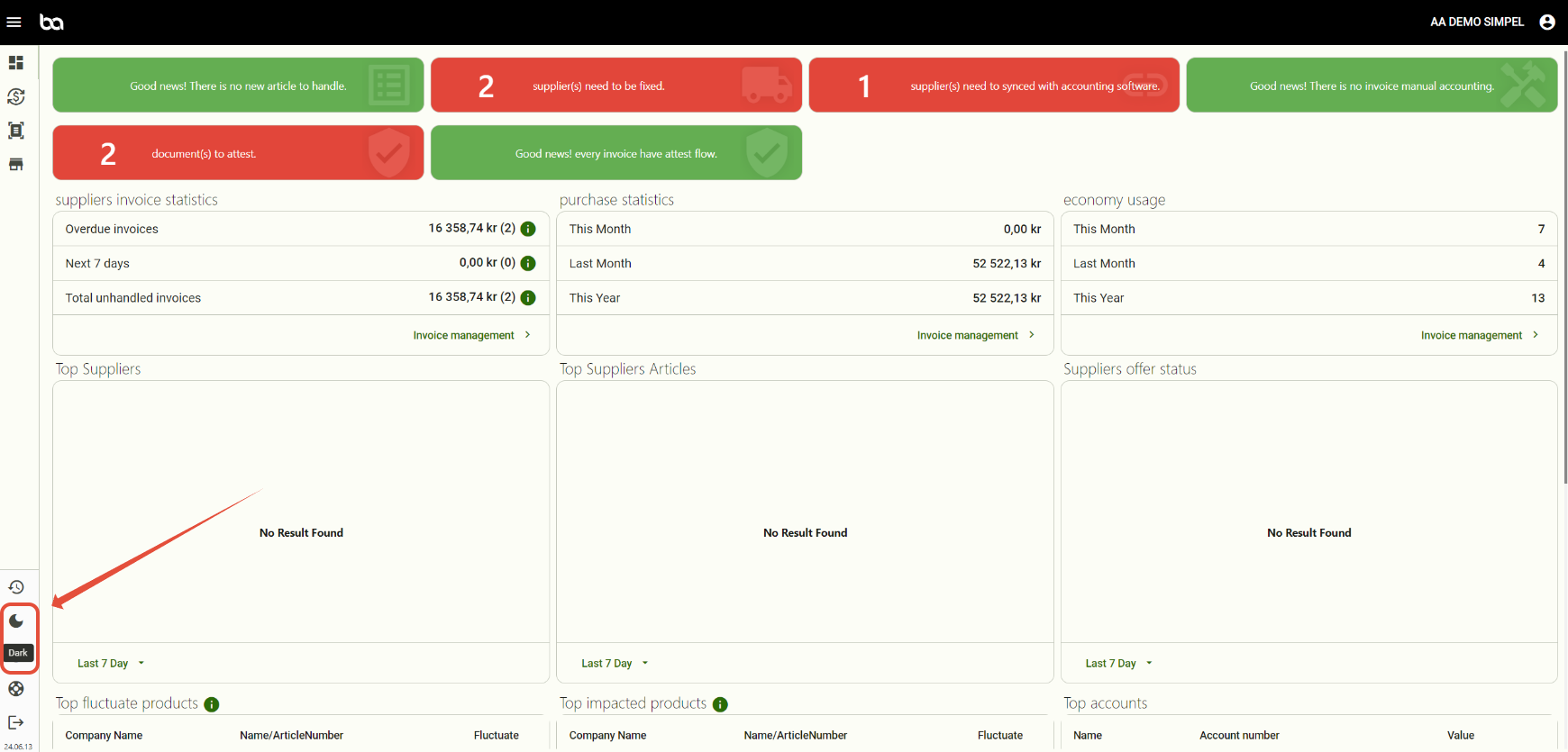Expand the Top Suppliers Articles Last 7 Day dropdown
Screen dimensions: 1568x752
[x=615, y=664]
